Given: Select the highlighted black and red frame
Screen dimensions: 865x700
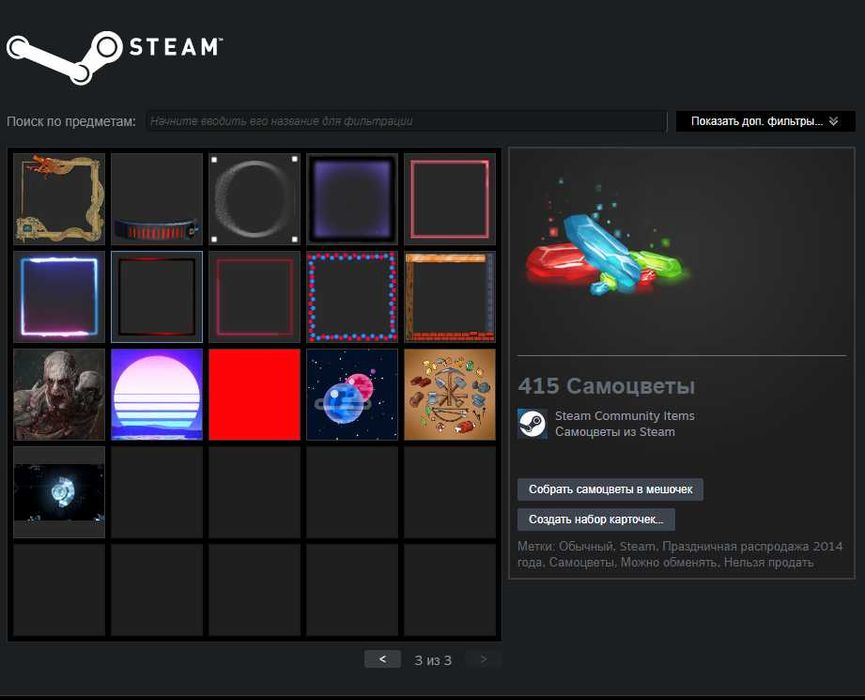Looking at the screenshot, I should (x=157, y=297).
